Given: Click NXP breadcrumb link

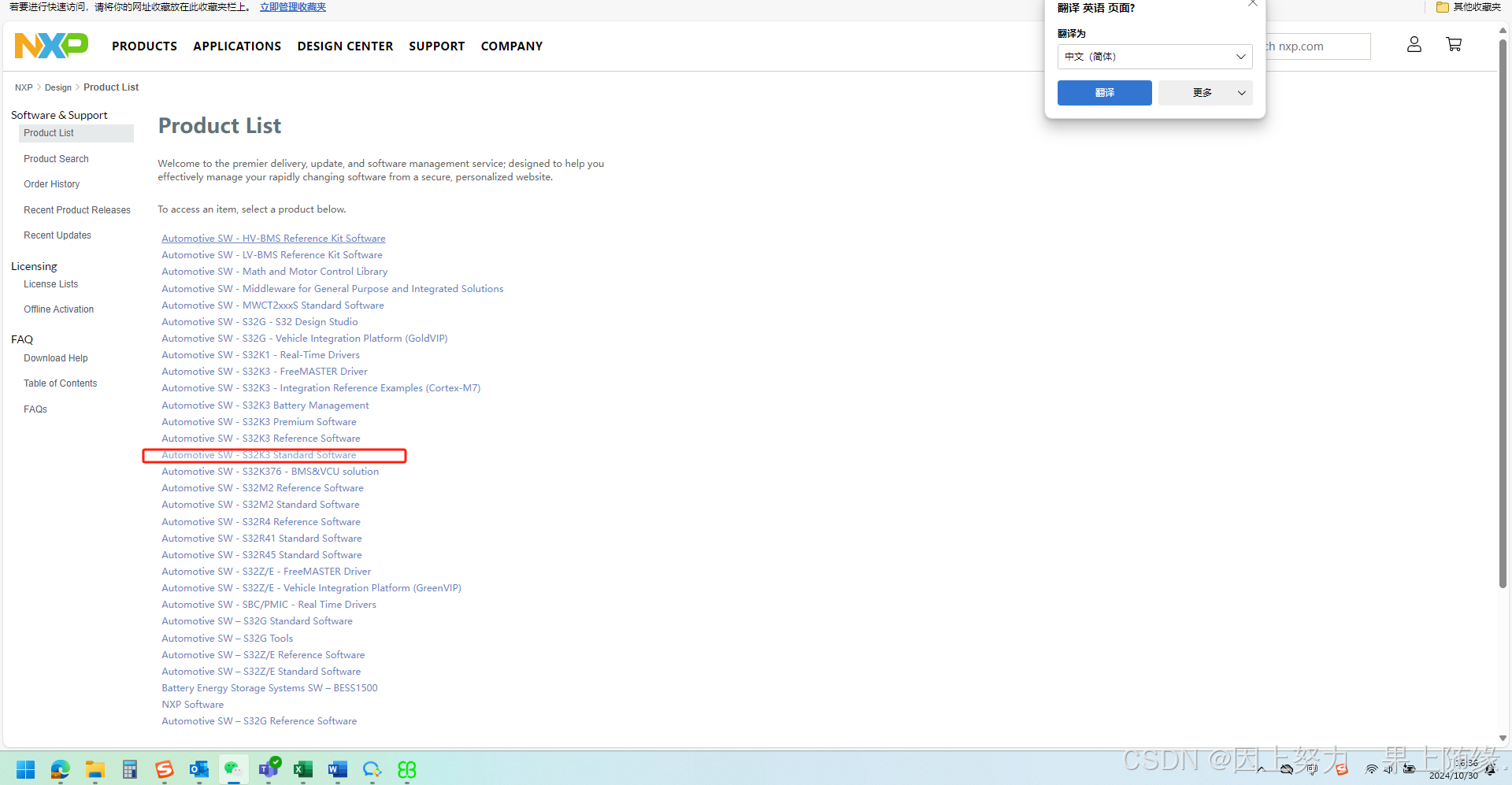Looking at the screenshot, I should click(x=24, y=87).
